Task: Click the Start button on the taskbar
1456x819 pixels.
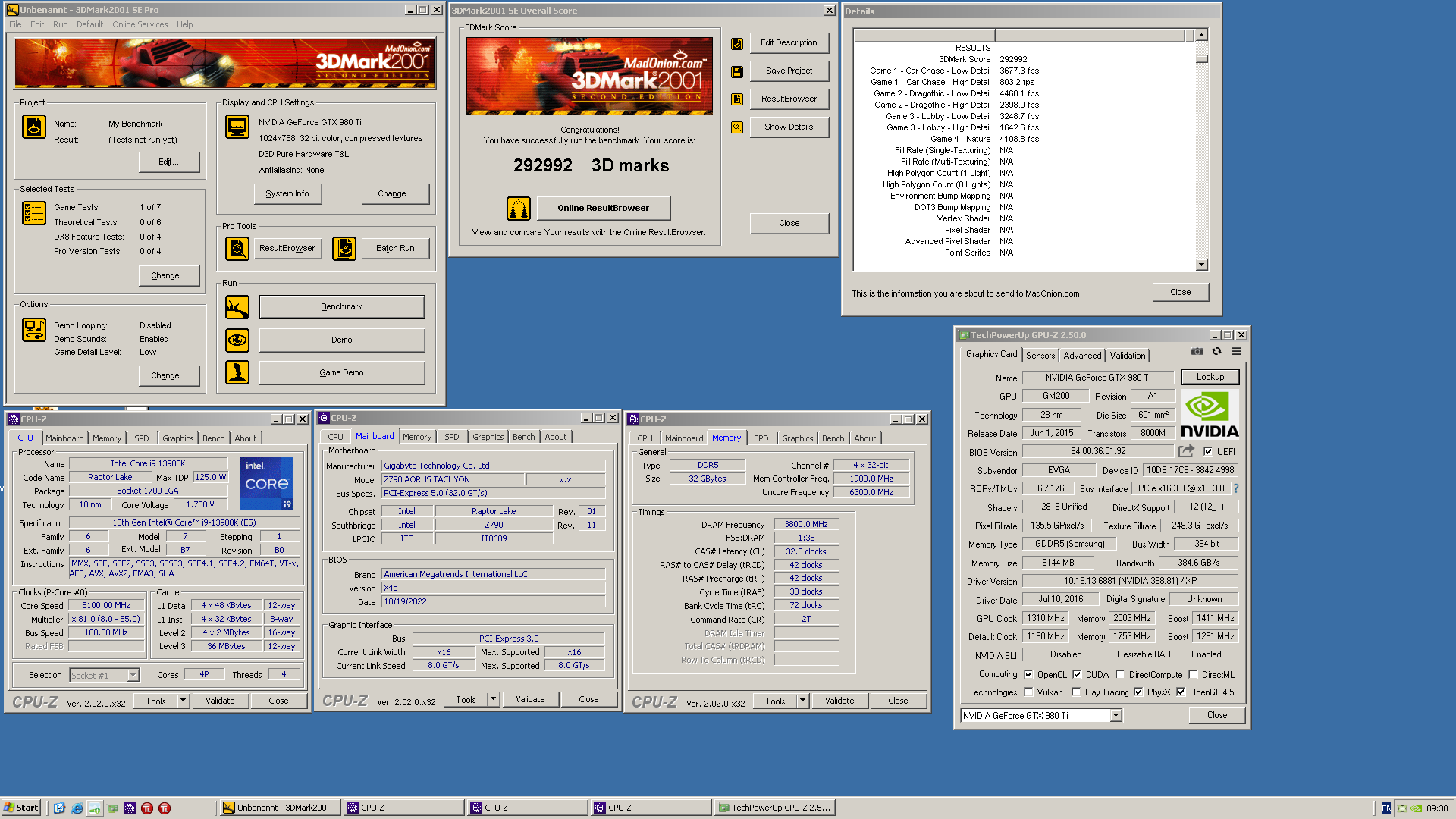Action: (21, 808)
